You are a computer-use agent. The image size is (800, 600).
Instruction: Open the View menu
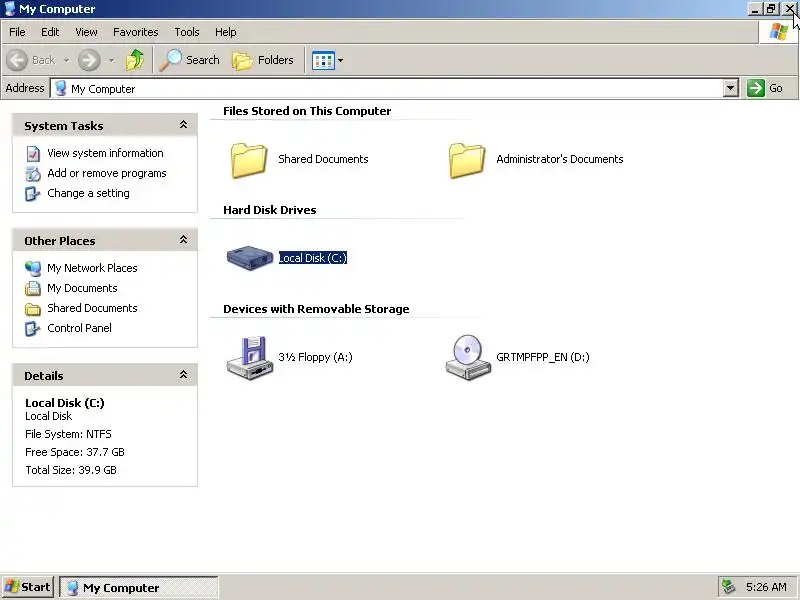pos(86,32)
